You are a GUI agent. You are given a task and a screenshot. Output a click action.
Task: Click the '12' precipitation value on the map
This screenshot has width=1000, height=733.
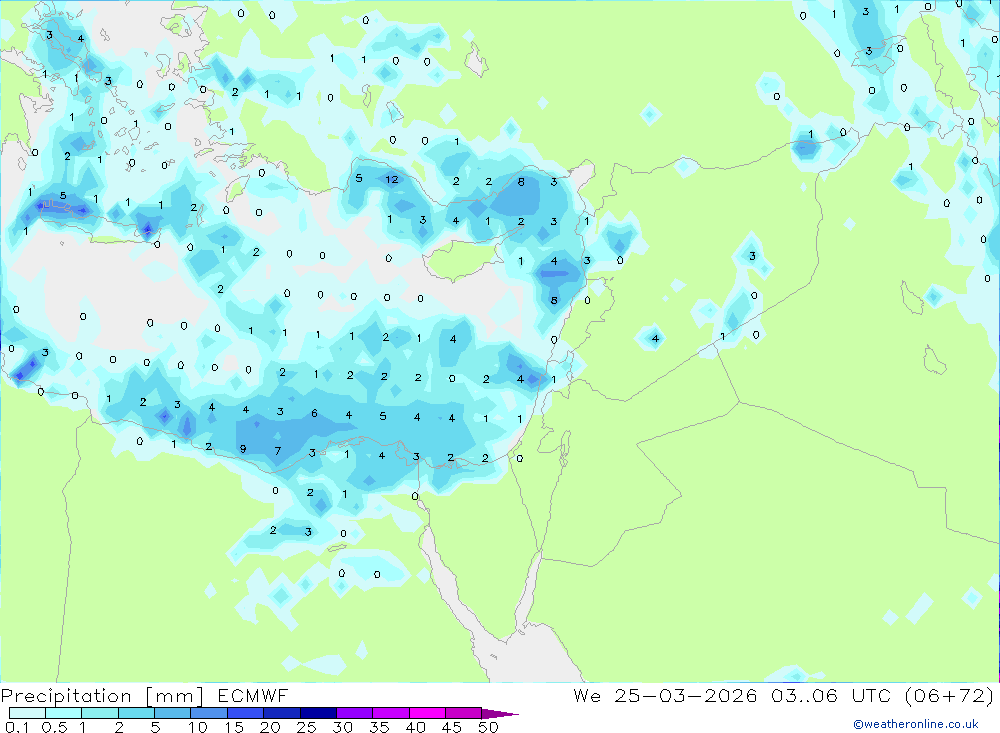[392, 179]
